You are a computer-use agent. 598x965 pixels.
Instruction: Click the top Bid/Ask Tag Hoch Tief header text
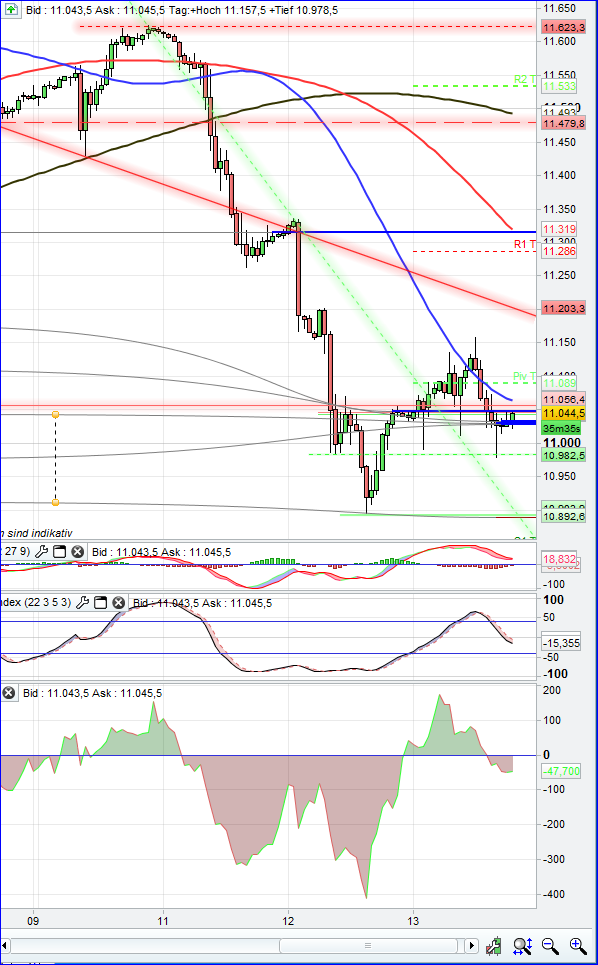pos(181,10)
